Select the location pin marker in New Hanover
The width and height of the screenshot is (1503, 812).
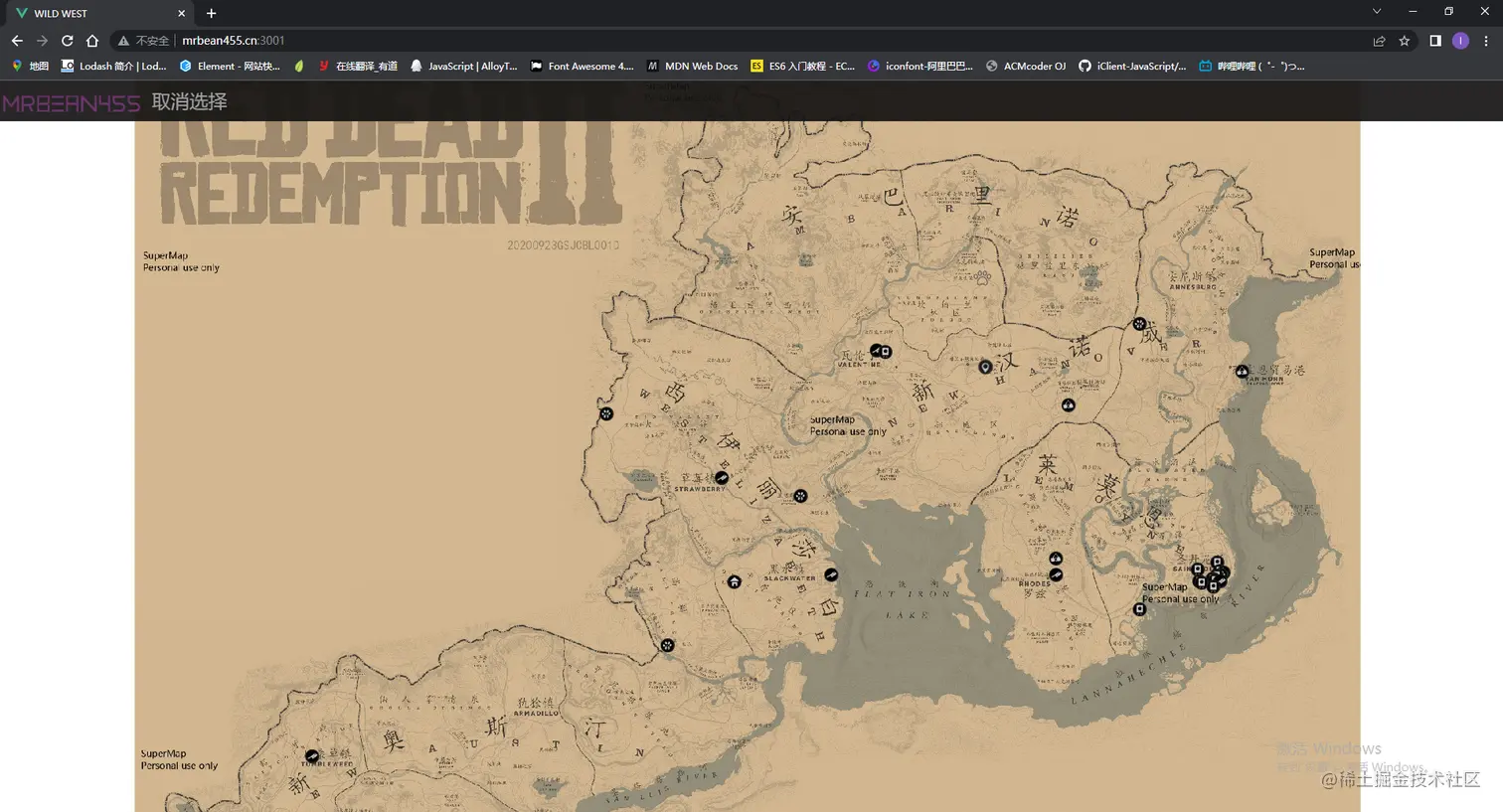click(985, 367)
